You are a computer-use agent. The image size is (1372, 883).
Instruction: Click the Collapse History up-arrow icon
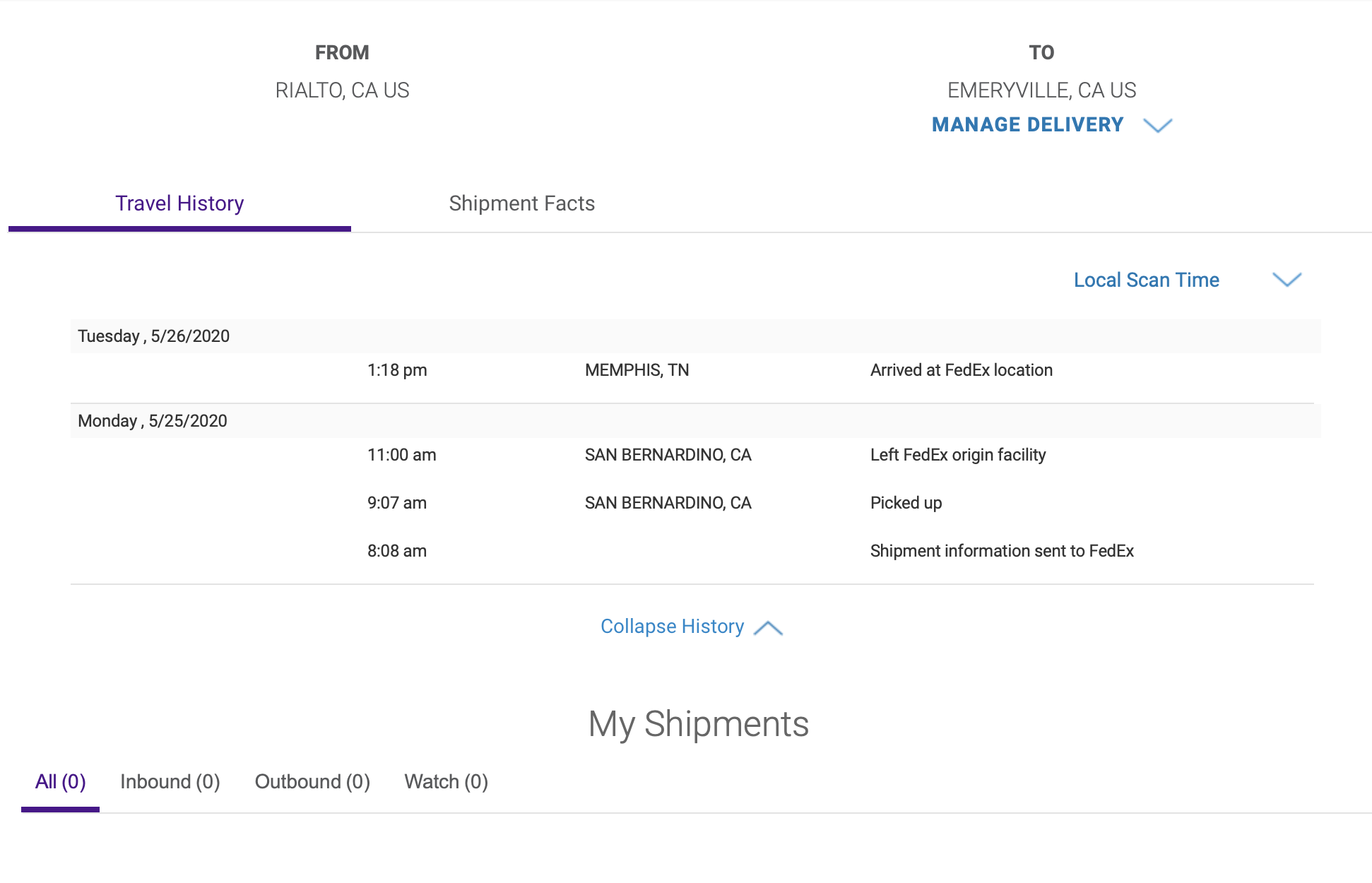768,628
